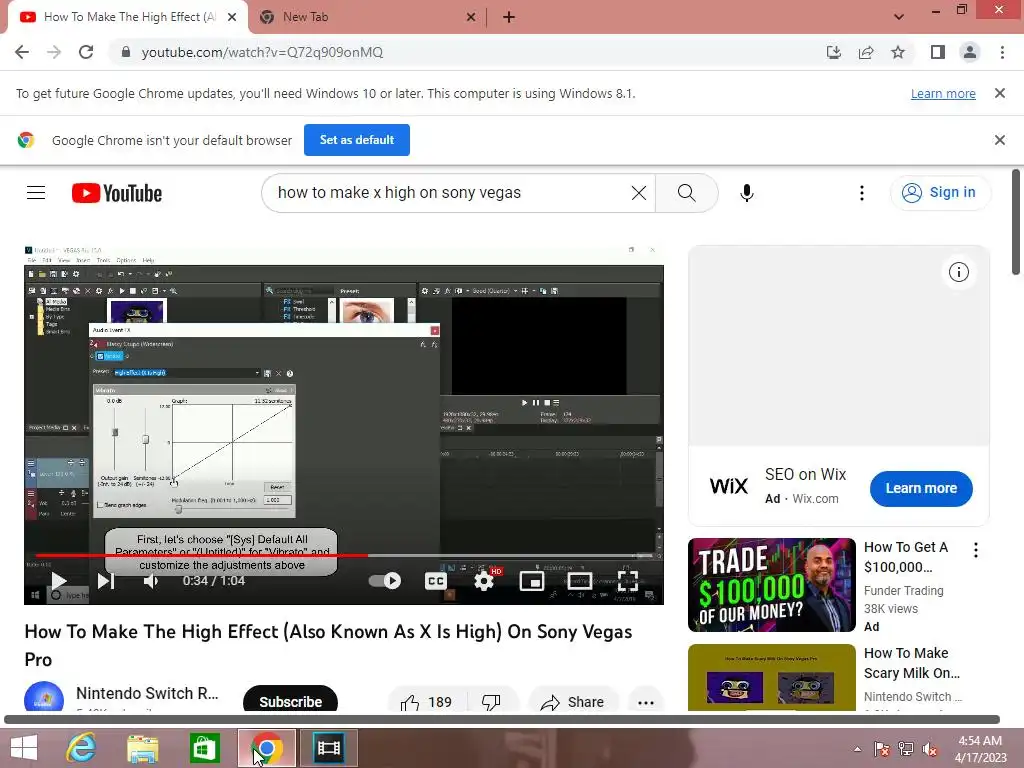Viewport: 1024px width, 768px height.
Task: Select the How To Make The High Effect tab
Action: coord(128,17)
